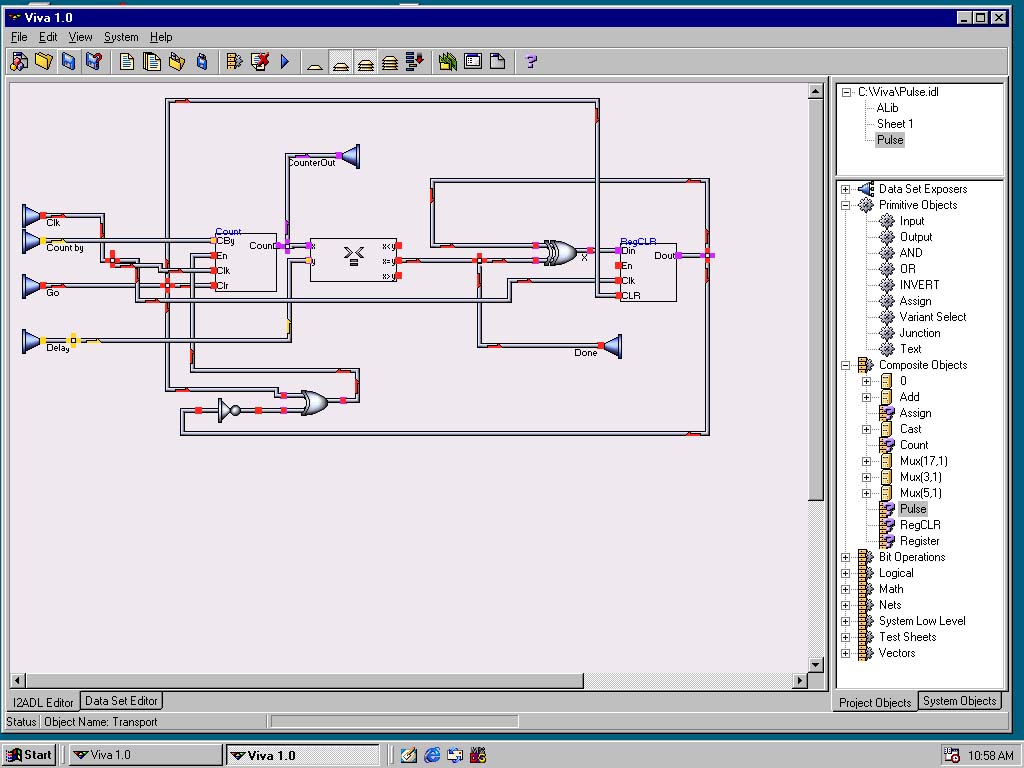Click the Windows Start button
The image size is (1024, 768).
[x=29, y=755]
